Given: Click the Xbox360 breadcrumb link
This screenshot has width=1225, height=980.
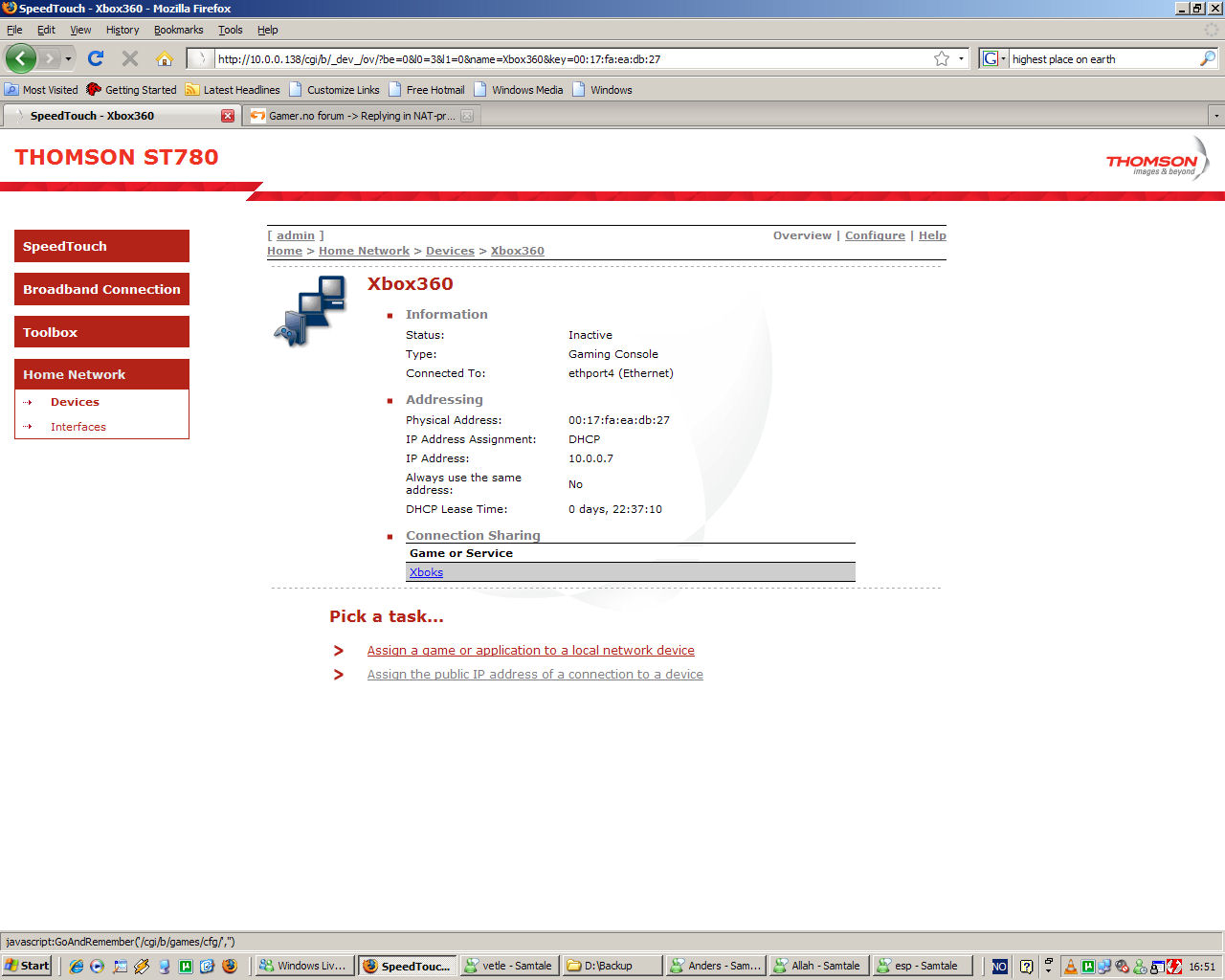Looking at the screenshot, I should pyautogui.click(x=518, y=251).
